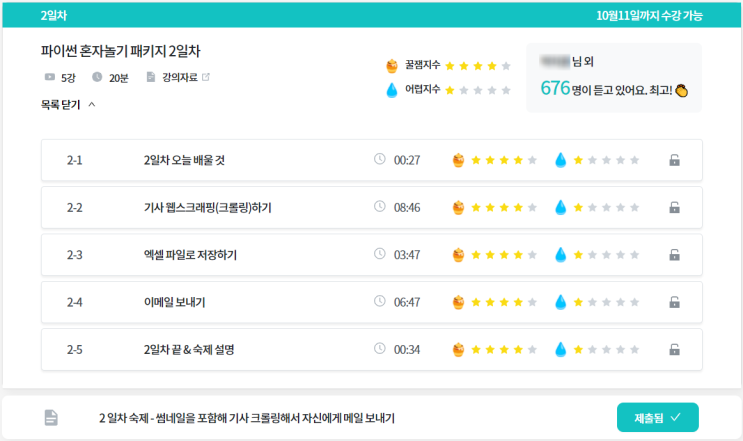Screen dimensions: 743x441
Task: Click the water drop icon in row 2-2
Action: point(561,207)
